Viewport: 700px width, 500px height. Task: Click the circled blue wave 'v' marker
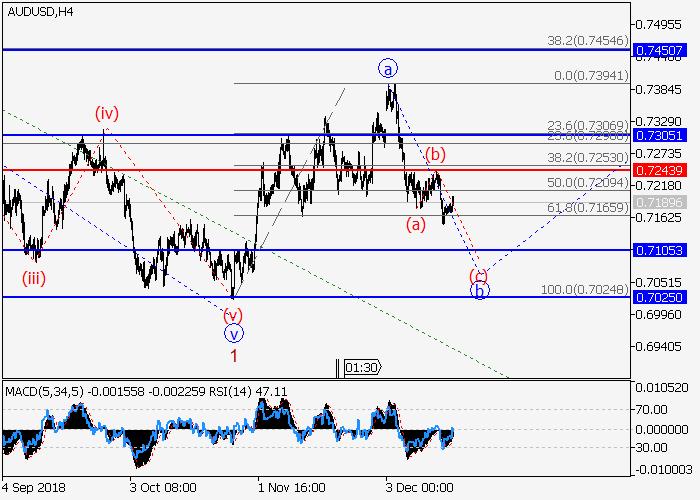coord(233,333)
